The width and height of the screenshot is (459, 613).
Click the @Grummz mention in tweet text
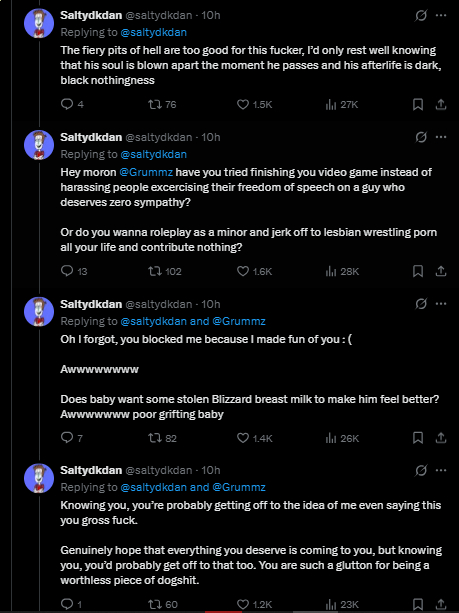click(146, 172)
